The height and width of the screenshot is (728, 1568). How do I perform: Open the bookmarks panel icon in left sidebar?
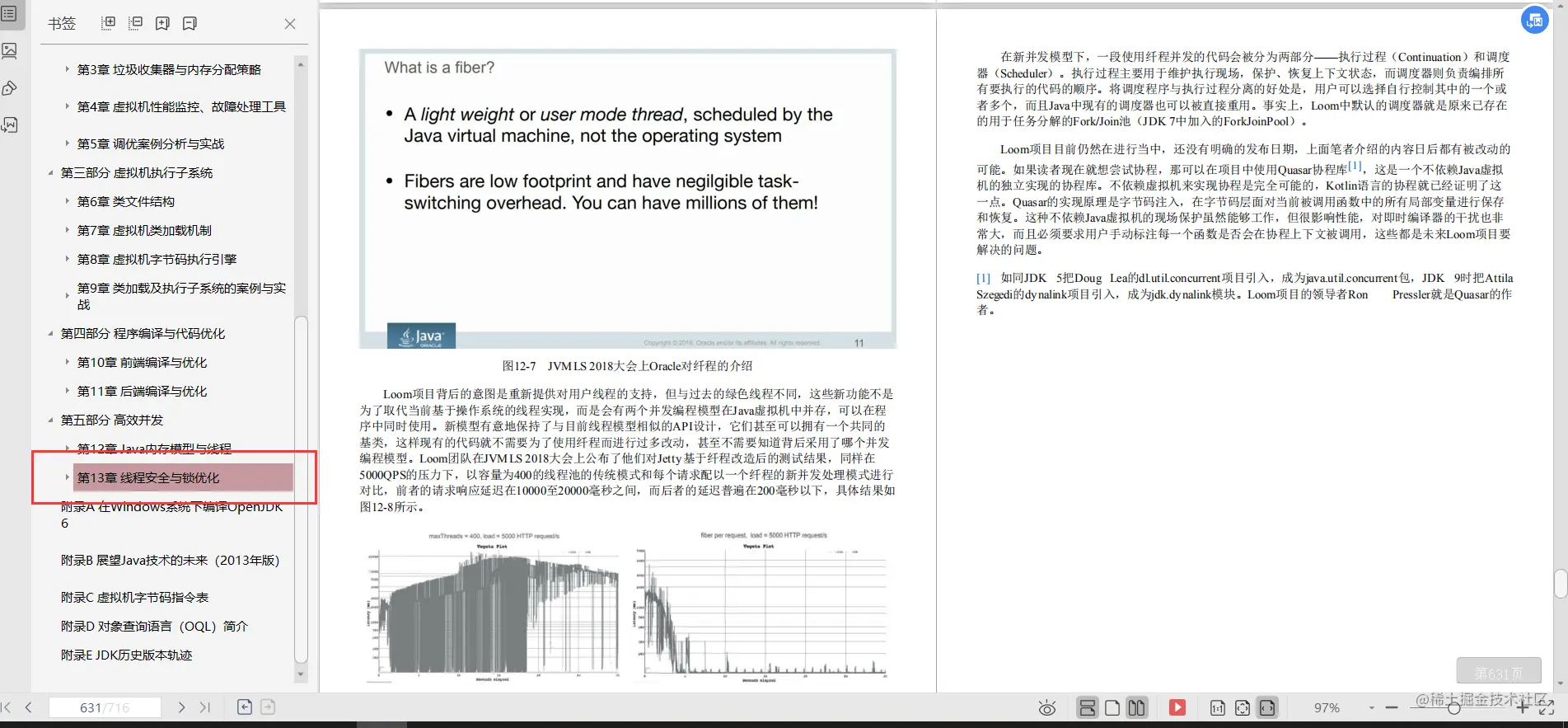point(10,14)
